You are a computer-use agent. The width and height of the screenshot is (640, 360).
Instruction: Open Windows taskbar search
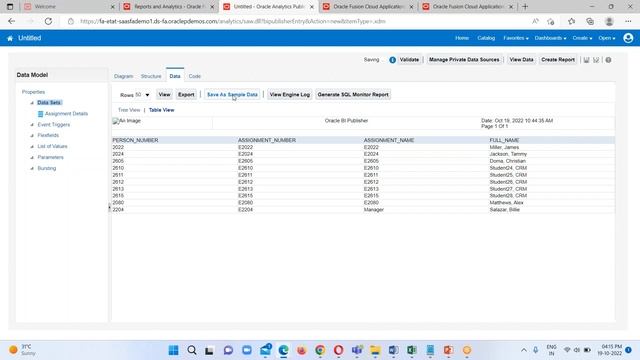(x=192, y=350)
